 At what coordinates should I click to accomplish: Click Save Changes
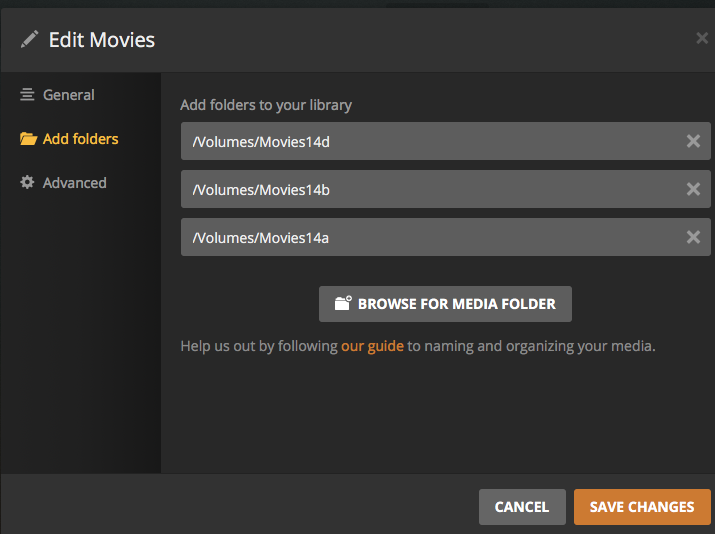[x=641, y=507]
